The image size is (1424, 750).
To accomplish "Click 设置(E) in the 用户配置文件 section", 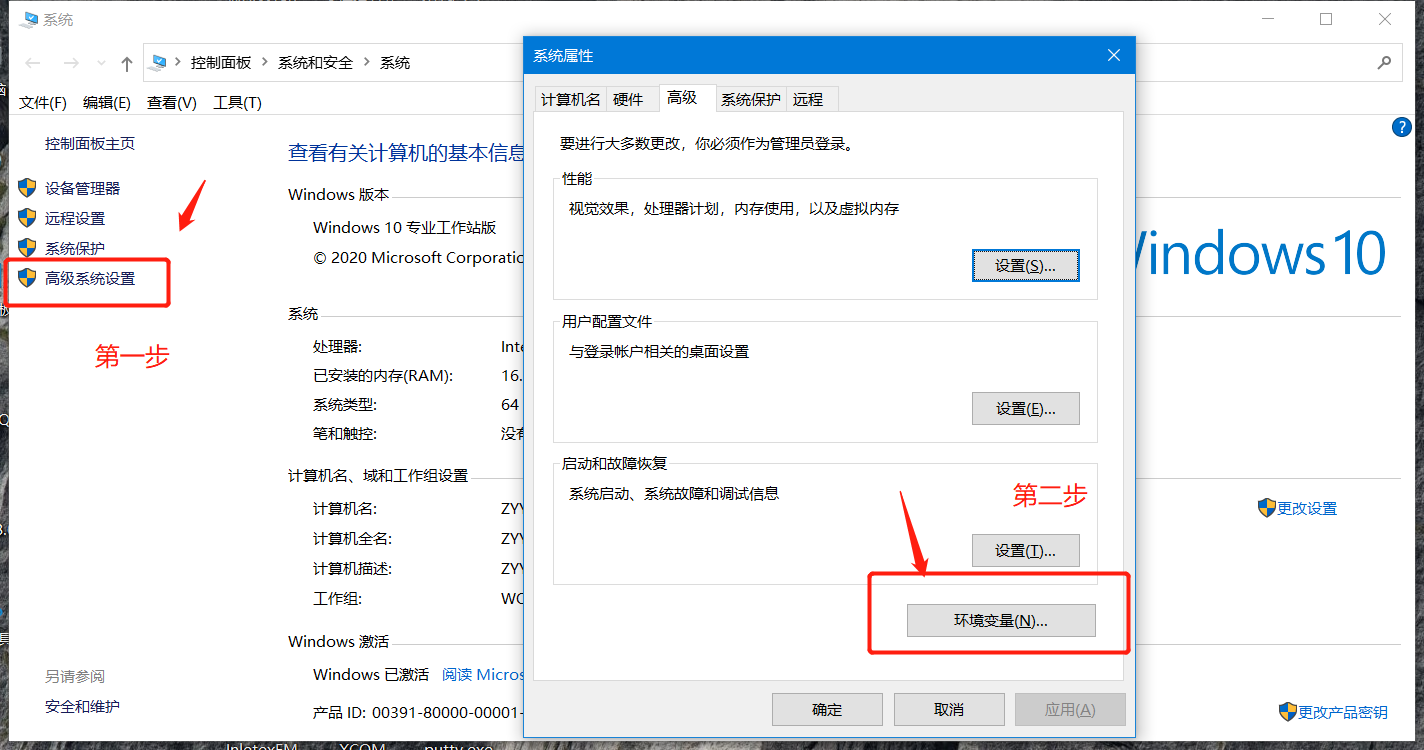I will (x=1026, y=408).
